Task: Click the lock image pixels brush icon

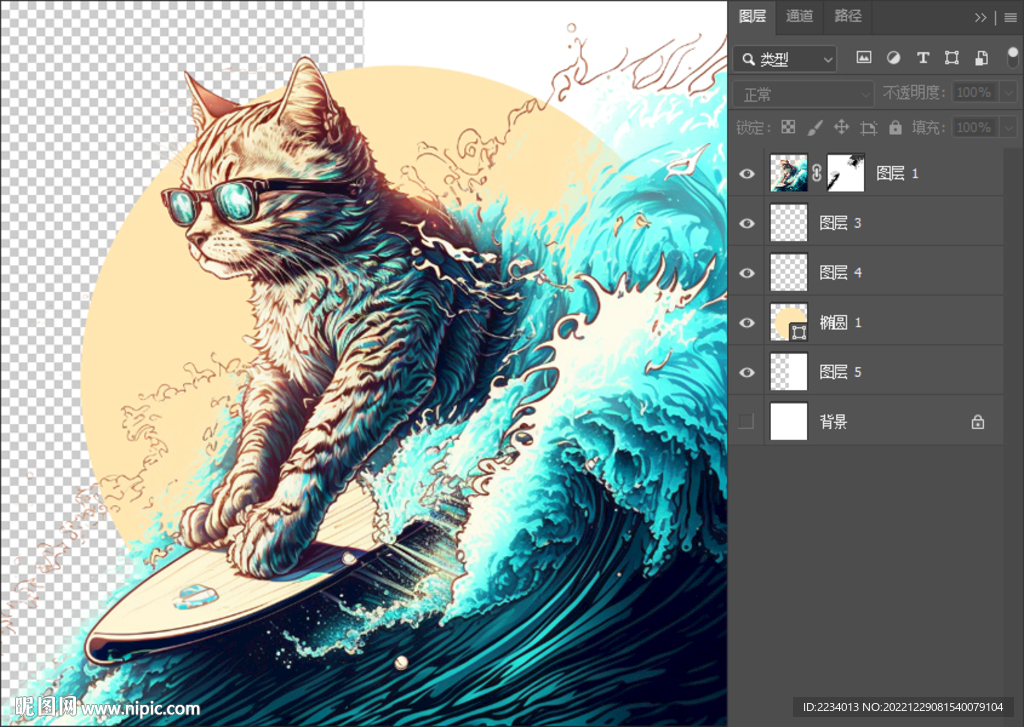Action: 815,127
